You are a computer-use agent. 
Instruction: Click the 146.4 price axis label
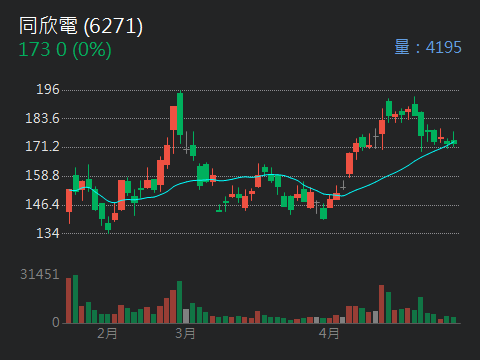click(42, 204)
